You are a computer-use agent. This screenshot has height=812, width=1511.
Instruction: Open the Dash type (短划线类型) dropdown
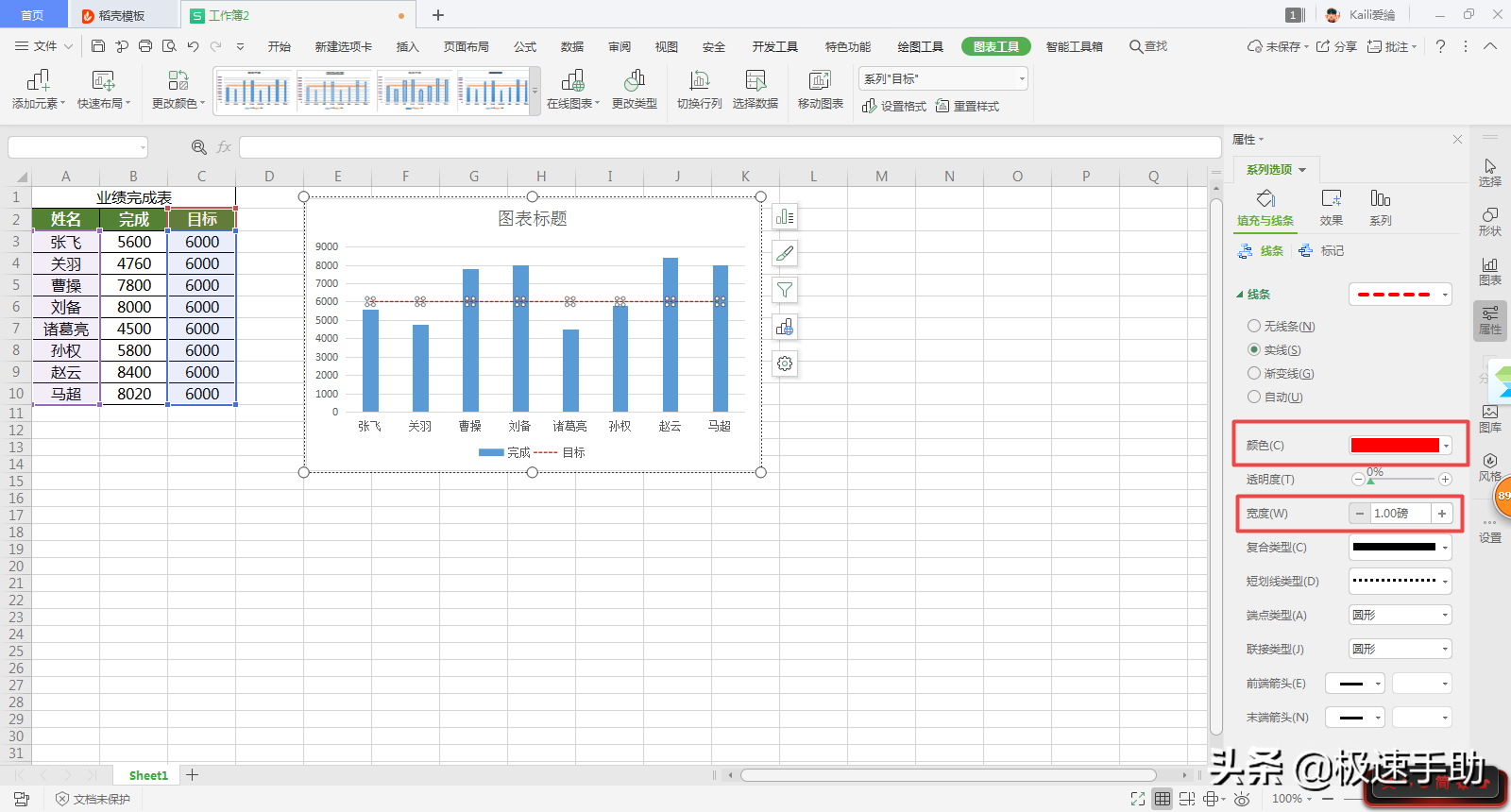click(x=1401, y=581)
